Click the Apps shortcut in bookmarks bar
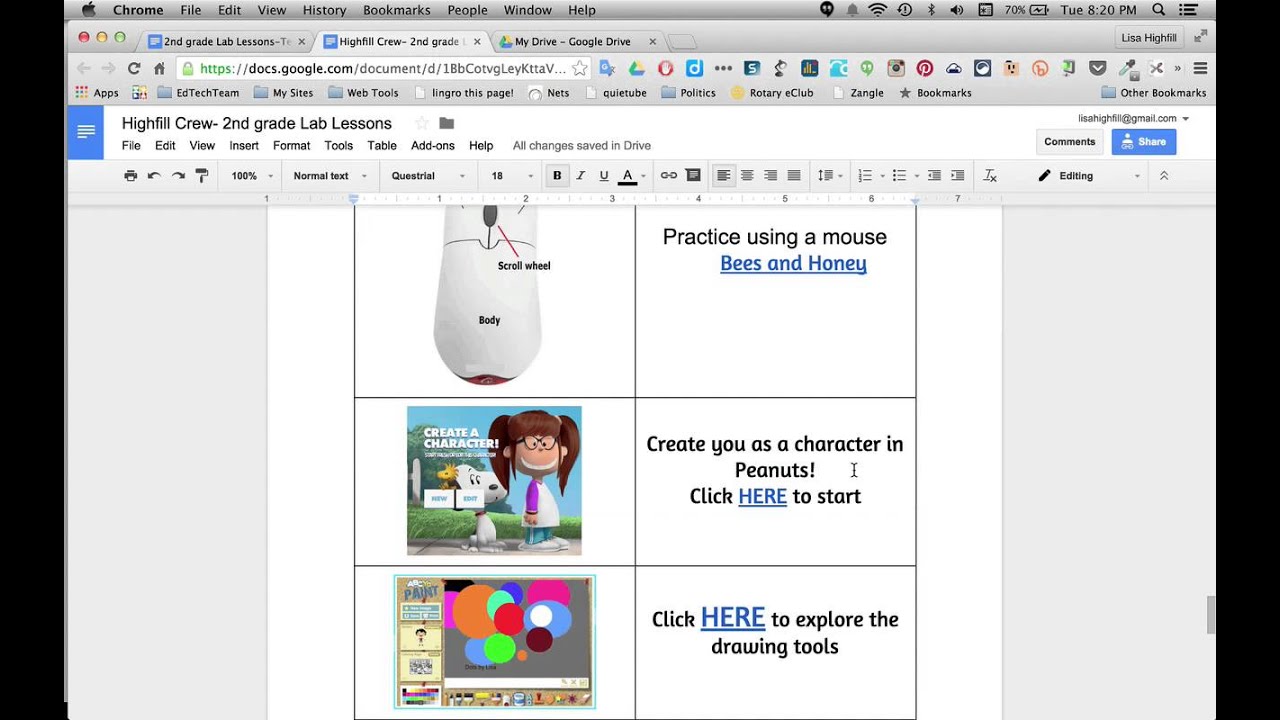The height and width of the screenshot is (720, 1280). tap(97, 93)
